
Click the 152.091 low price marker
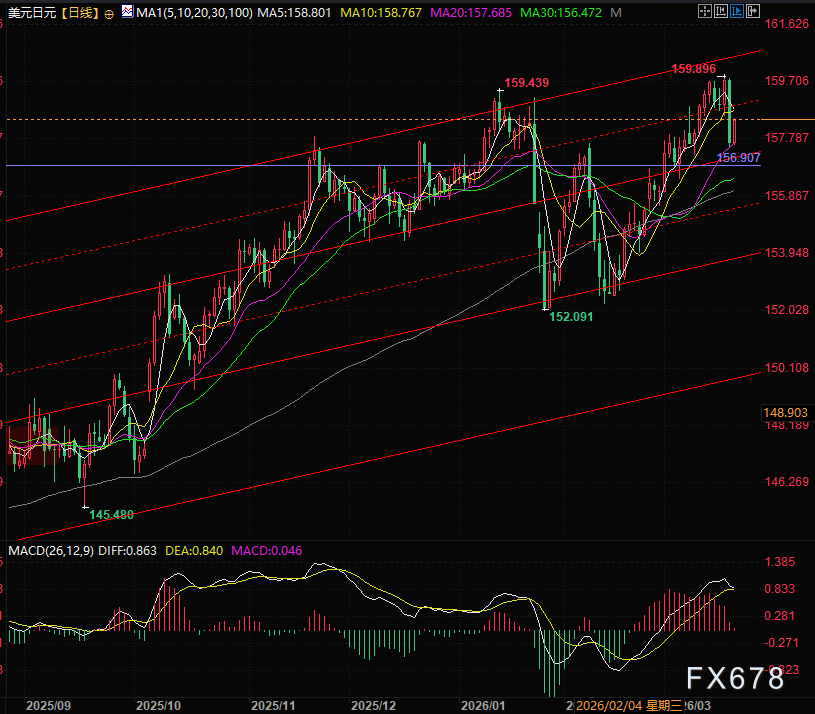tap(570, 316)
